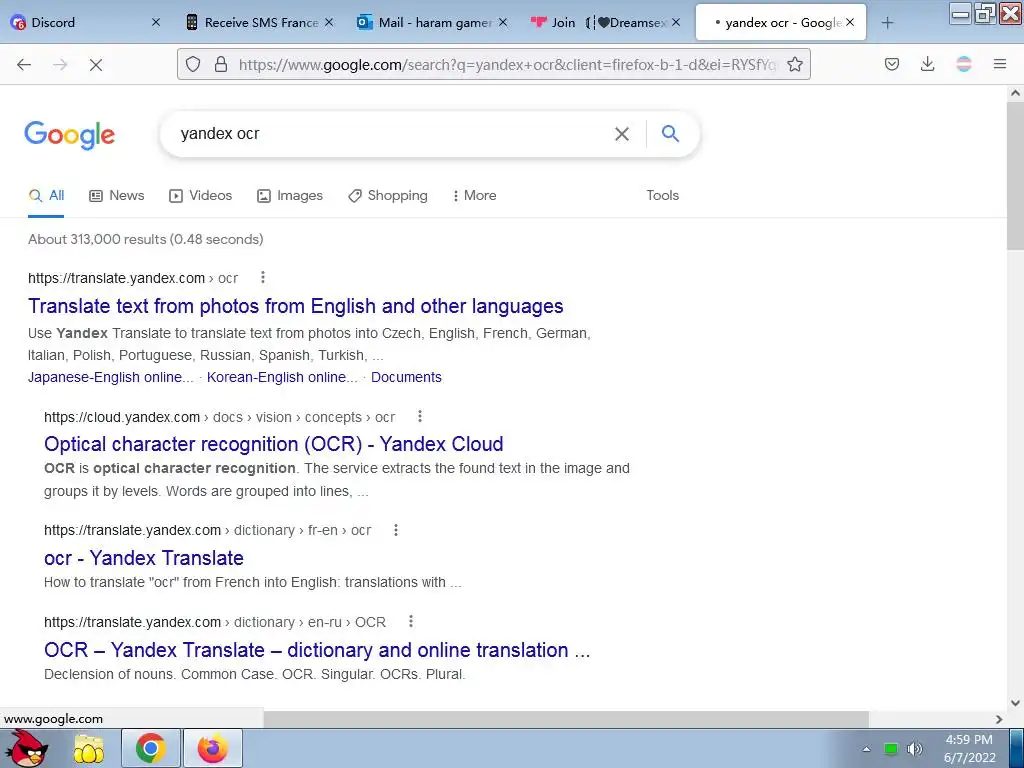
Task: Bookmark this page with the star
Action: (795, 64)
